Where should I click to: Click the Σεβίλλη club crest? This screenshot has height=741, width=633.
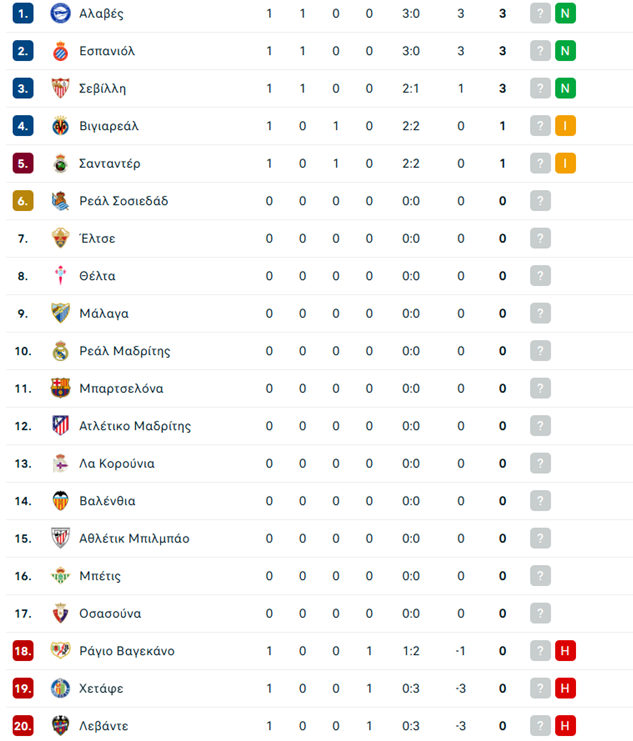[61, 88]
